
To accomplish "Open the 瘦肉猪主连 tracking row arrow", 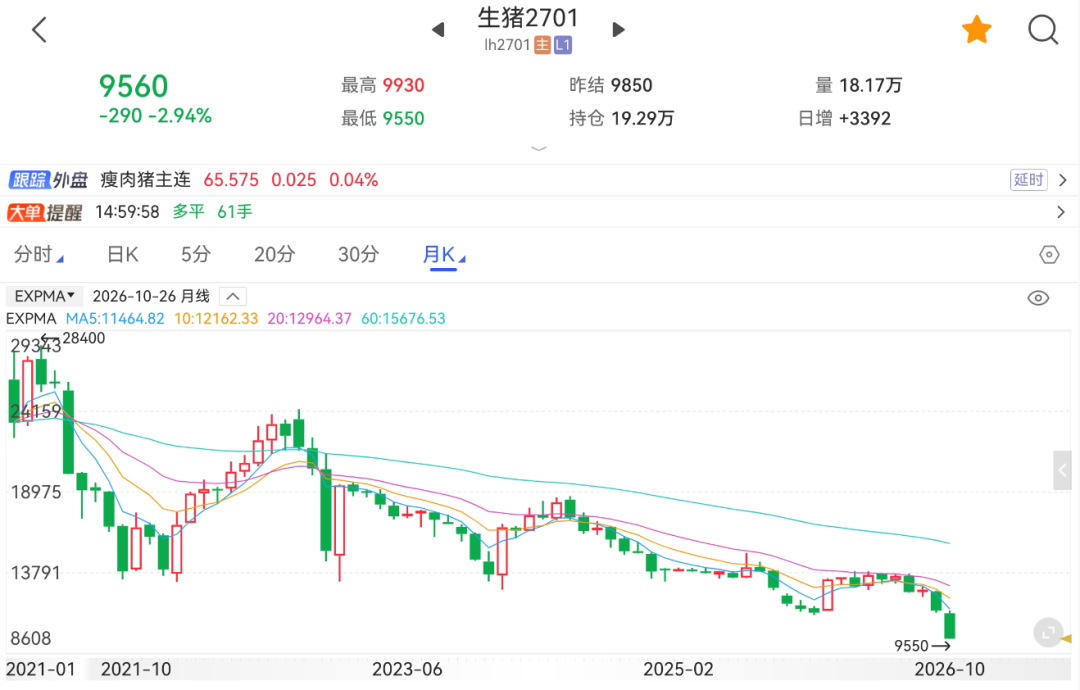I will (1063, 180).
